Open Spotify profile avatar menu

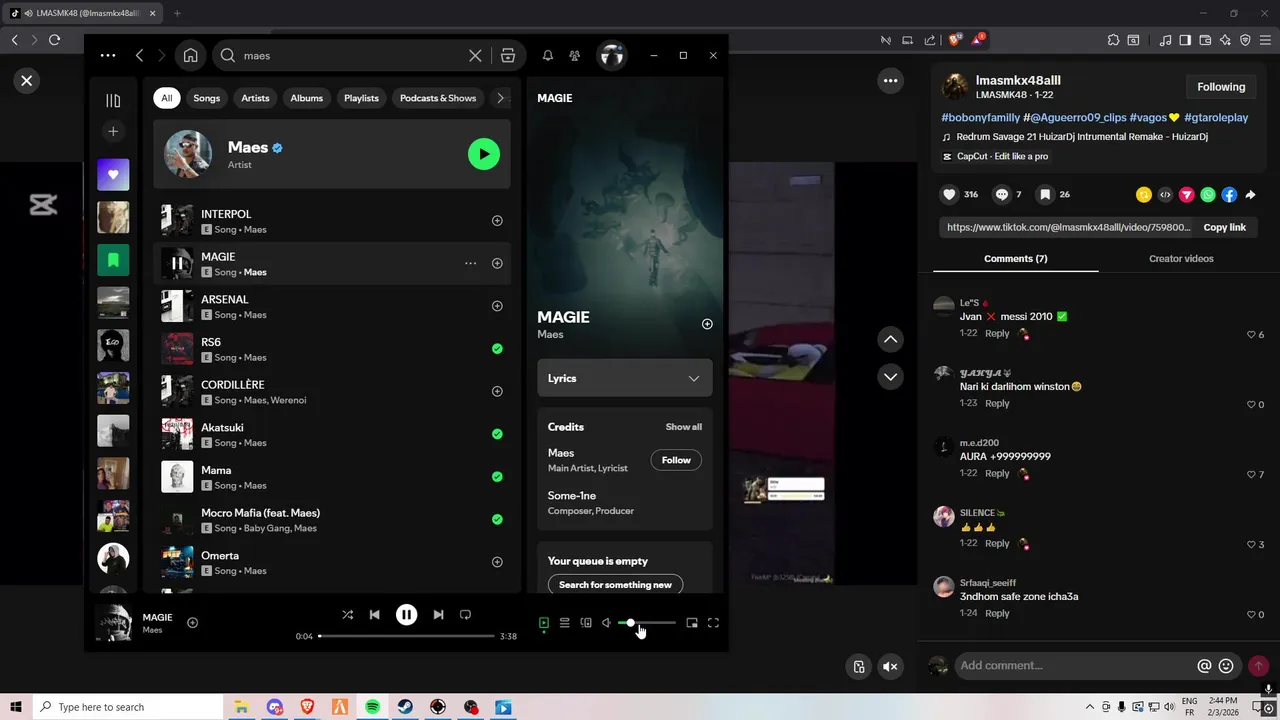(611, 55)
